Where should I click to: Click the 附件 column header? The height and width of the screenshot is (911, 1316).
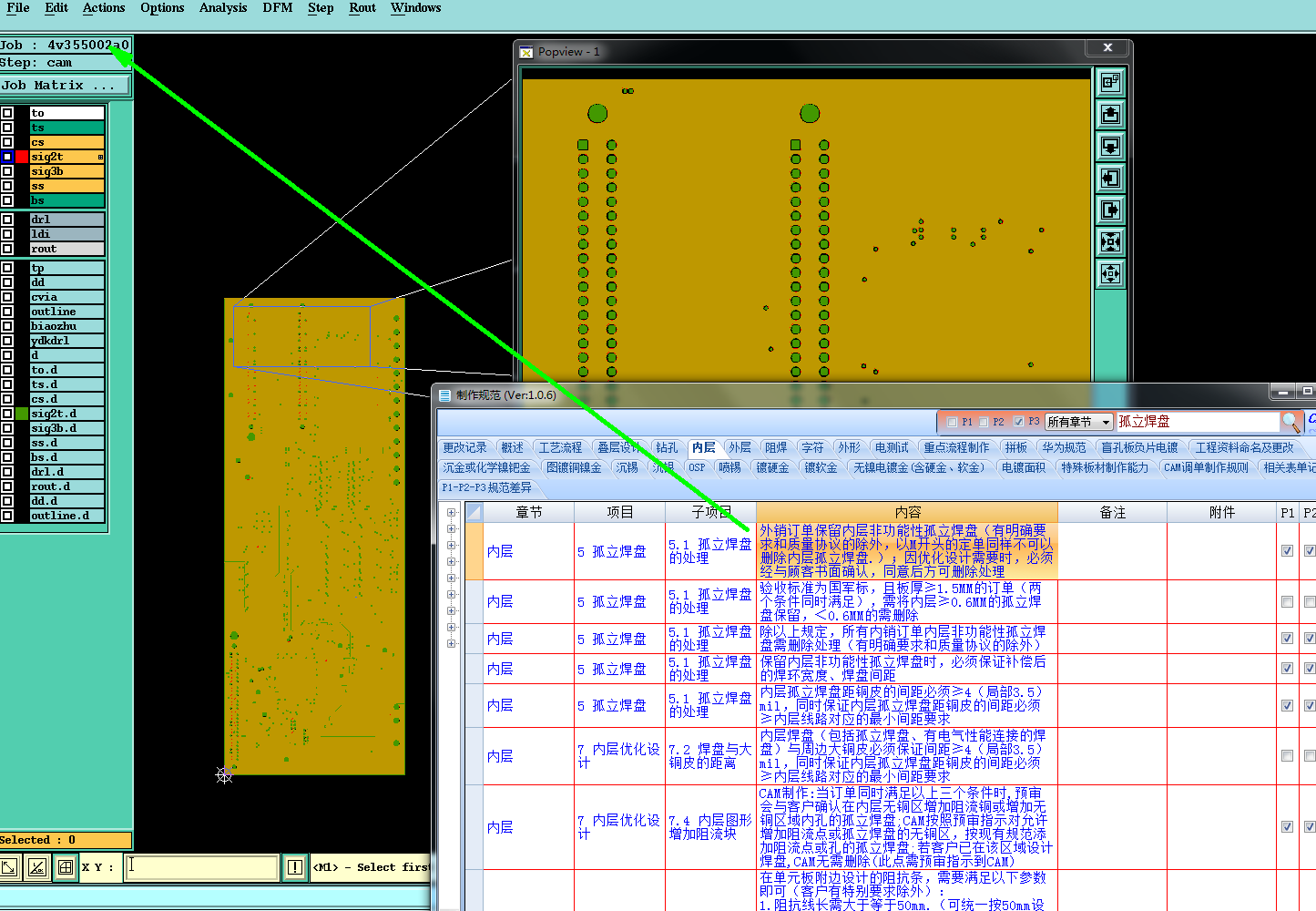[1222, 512]
